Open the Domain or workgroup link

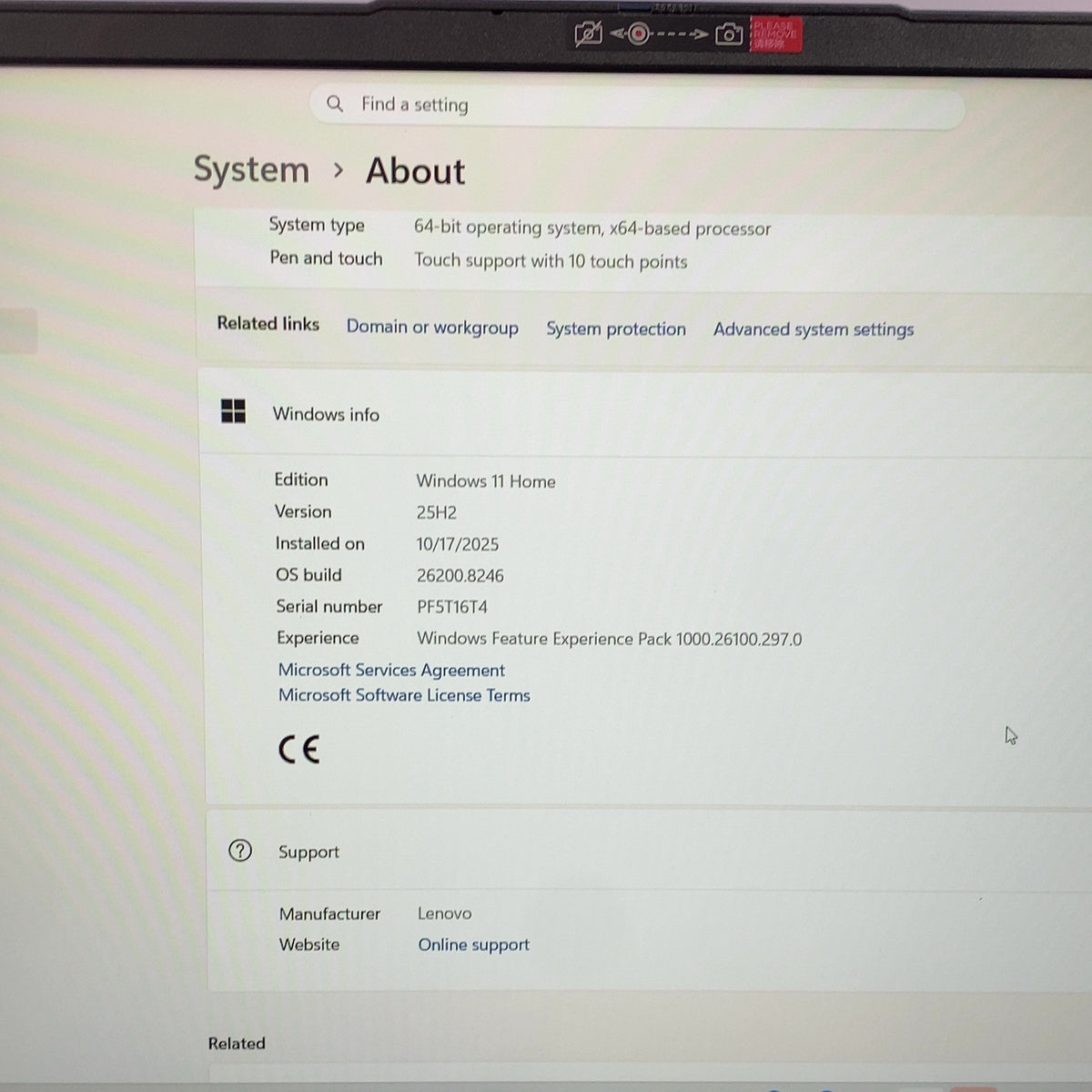pyautogui.click(x=432, y=328)
